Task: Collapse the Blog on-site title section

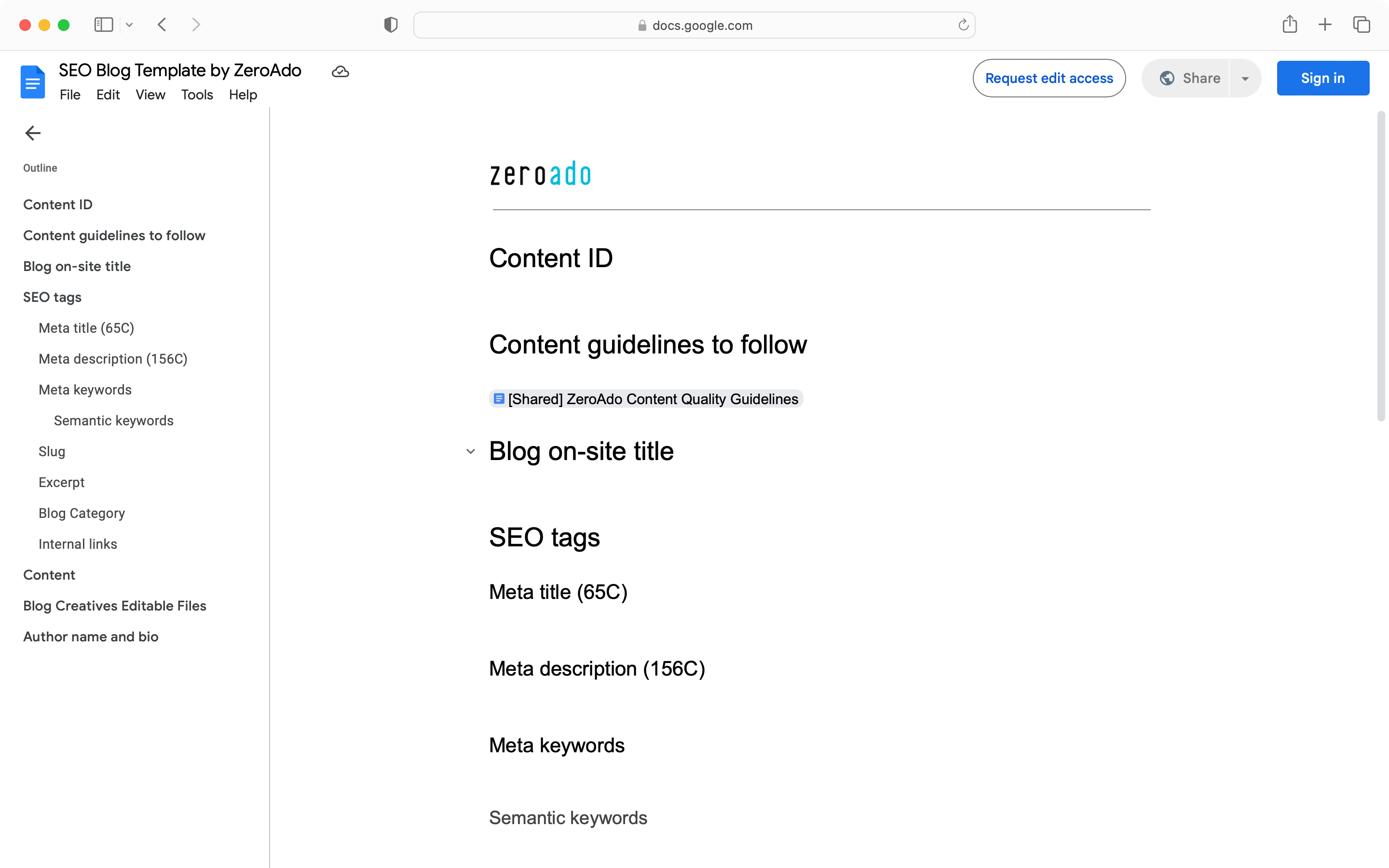Action: pos(470,451)
